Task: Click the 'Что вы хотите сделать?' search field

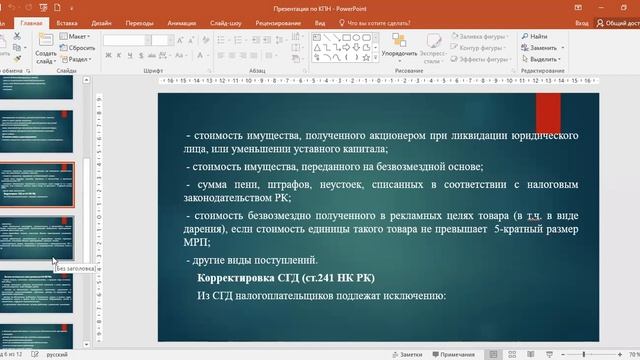Action: (x=374, y=23)
